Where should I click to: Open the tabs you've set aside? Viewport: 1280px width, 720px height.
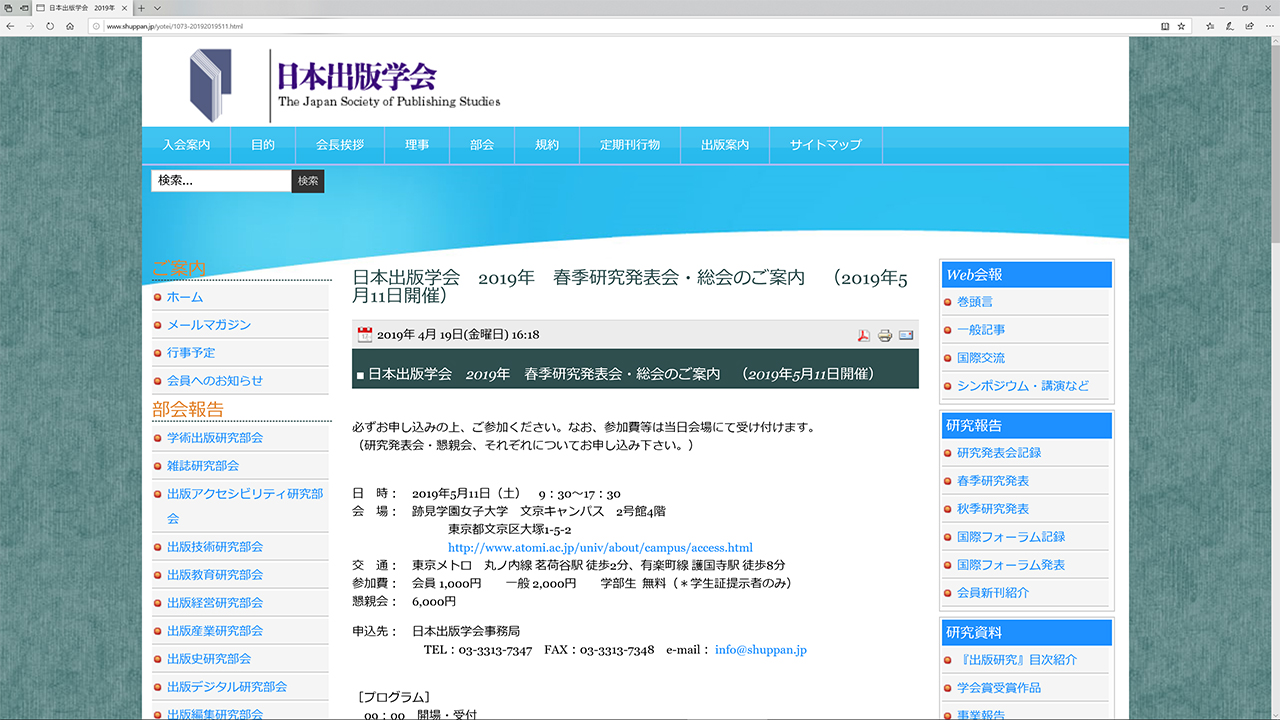9,8
